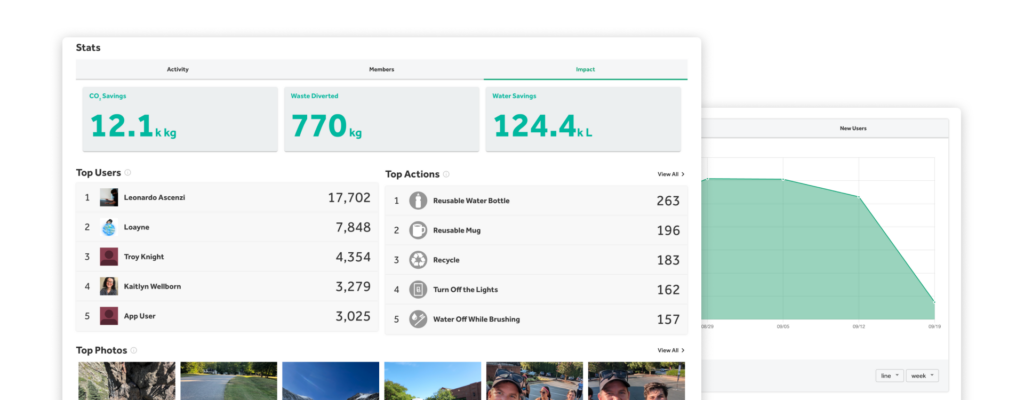The height and width of the screenshot is (400, 1024).
Task: Select user name Leonardo Ascenzi
Action: (154, 197)
